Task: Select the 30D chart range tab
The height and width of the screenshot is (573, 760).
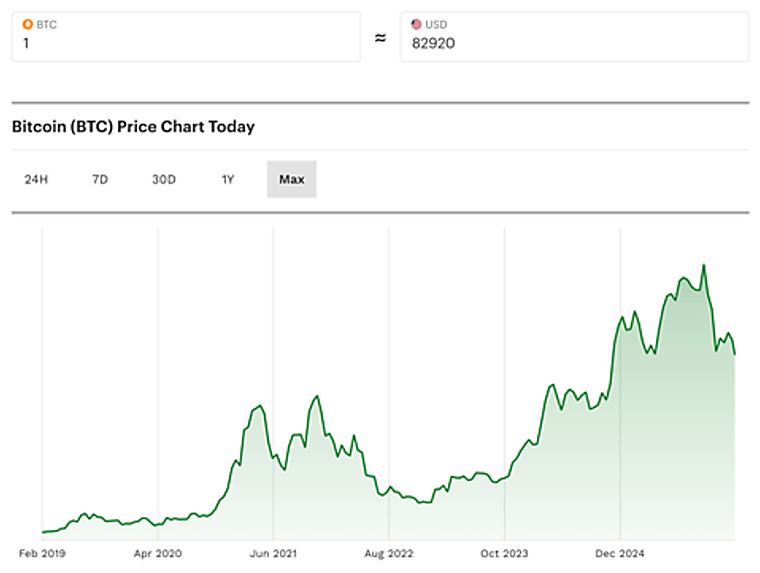Action: [164, 179]
